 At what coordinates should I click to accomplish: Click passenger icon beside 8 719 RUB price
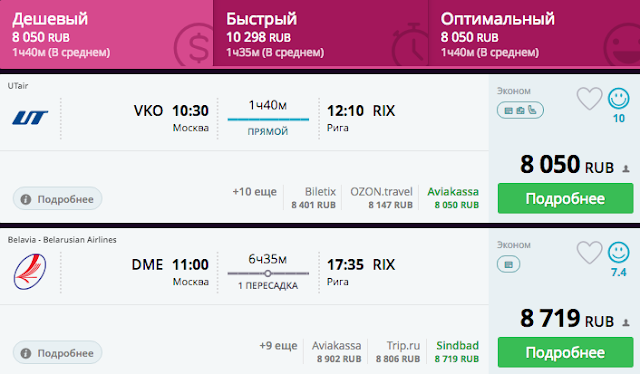(626, 323)
